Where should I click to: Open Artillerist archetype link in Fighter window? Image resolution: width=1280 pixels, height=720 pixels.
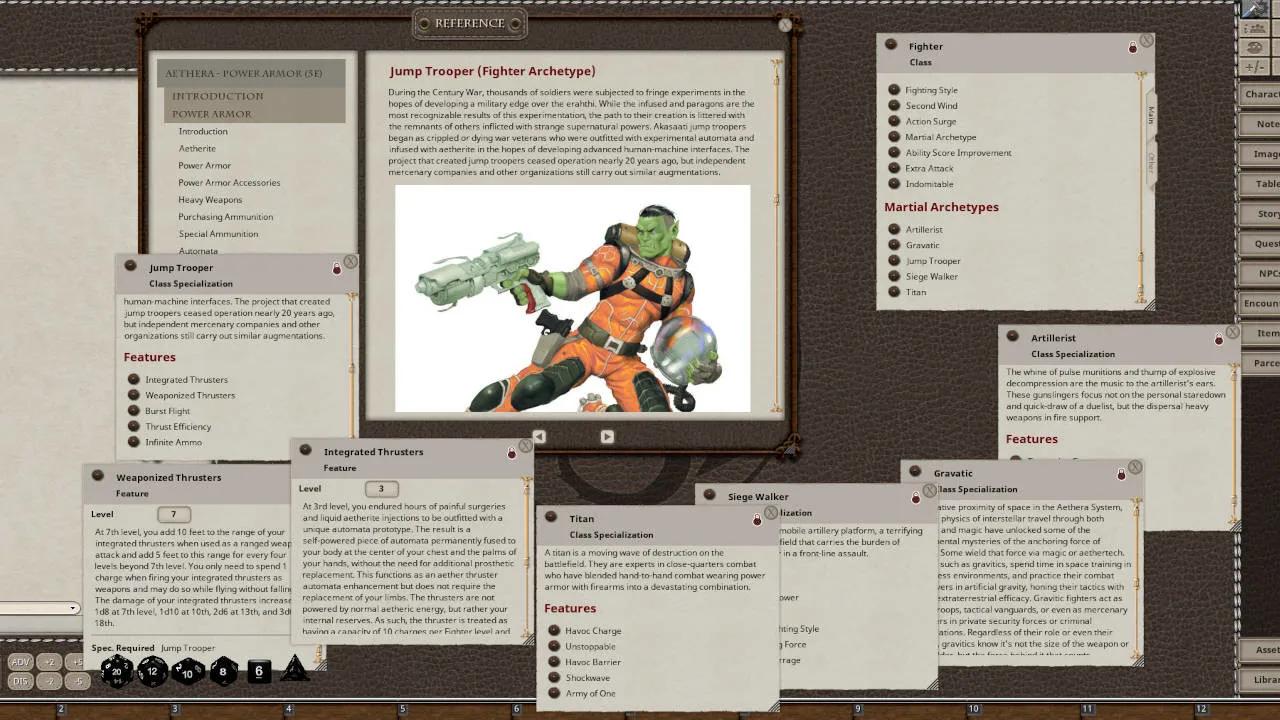point(894,229)
